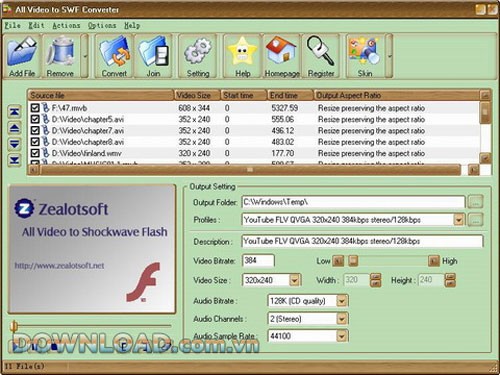Click the Width stepper arrows
This screenshot has width=500, height=375.
coord(376,280)
